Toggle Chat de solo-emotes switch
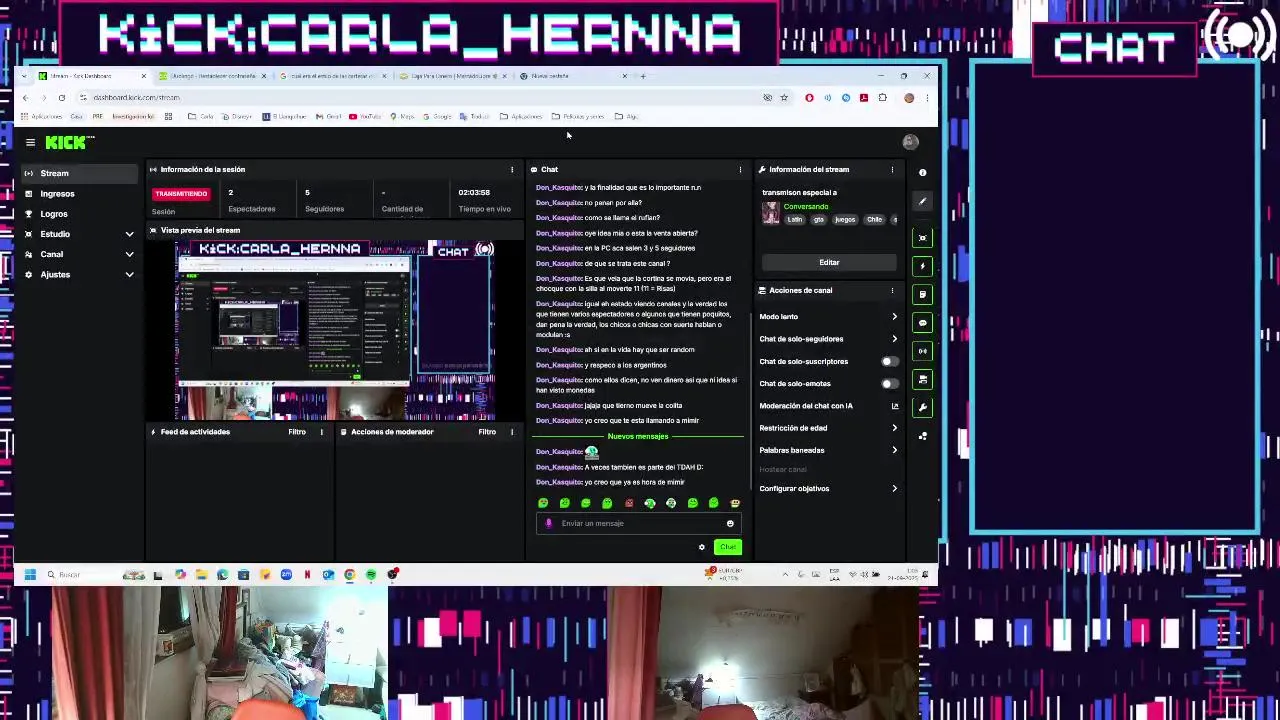The width and height of the screenshot is (1280, 720). pyautogui.click(x=888, y=383)
